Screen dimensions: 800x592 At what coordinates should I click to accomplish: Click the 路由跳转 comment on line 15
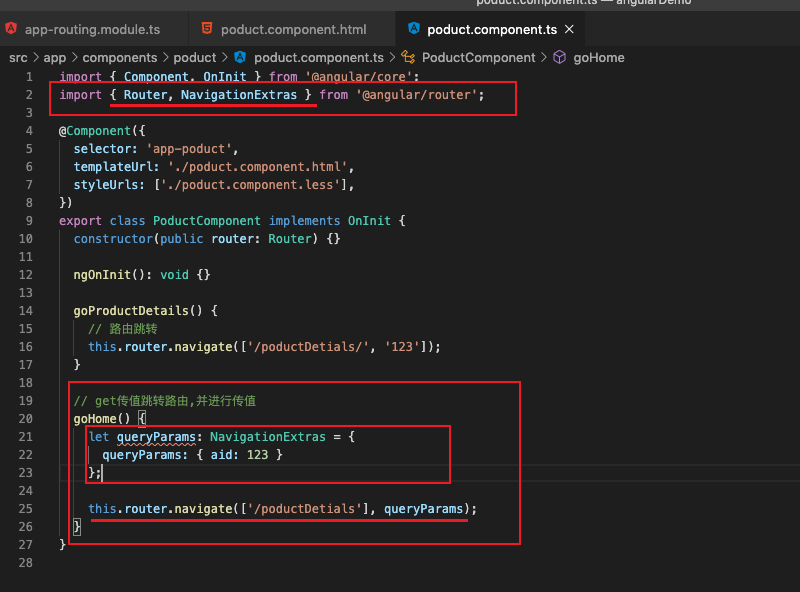[x=123, y=329]
